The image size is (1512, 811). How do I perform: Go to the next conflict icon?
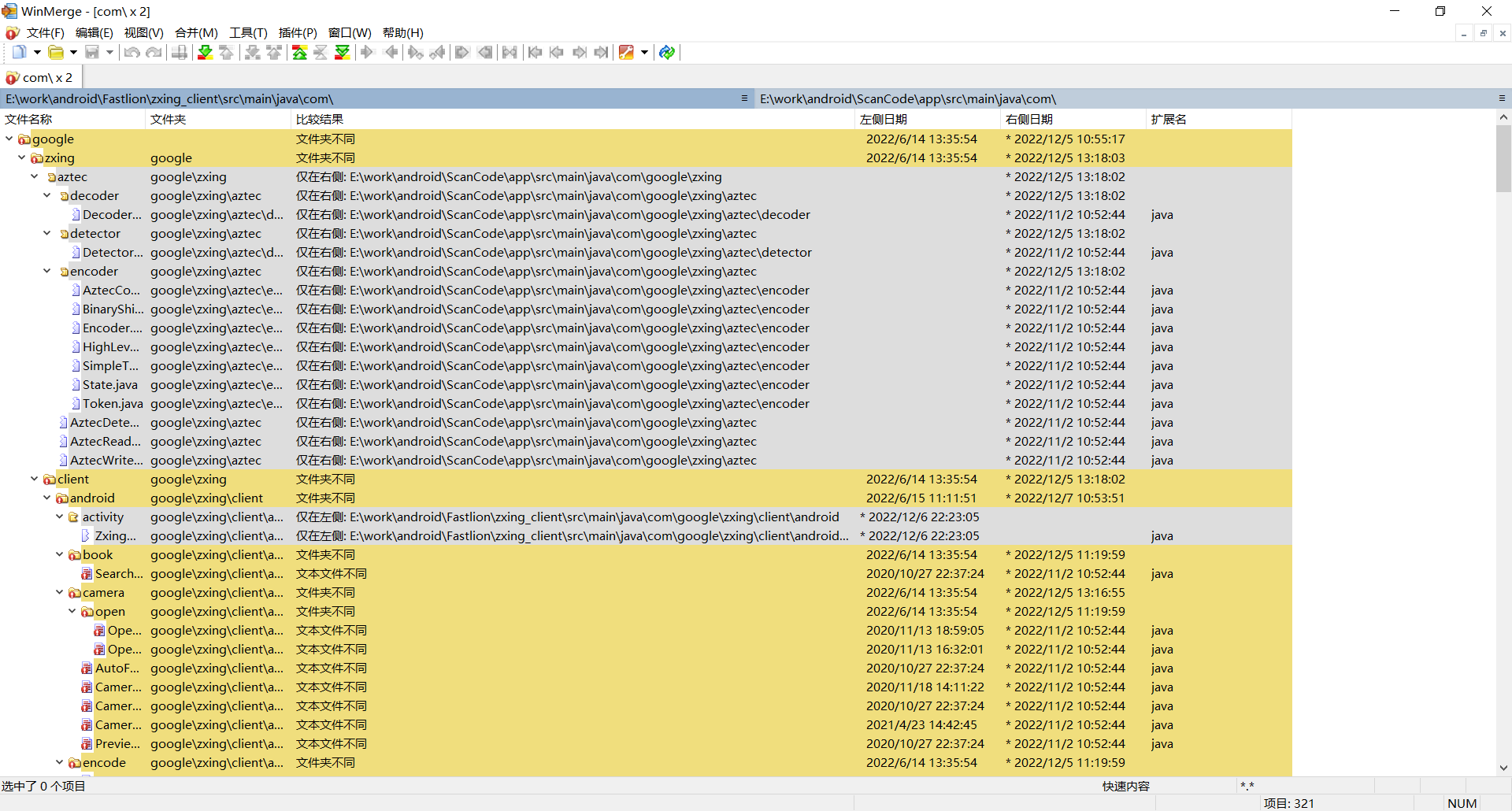coord(252,52)
